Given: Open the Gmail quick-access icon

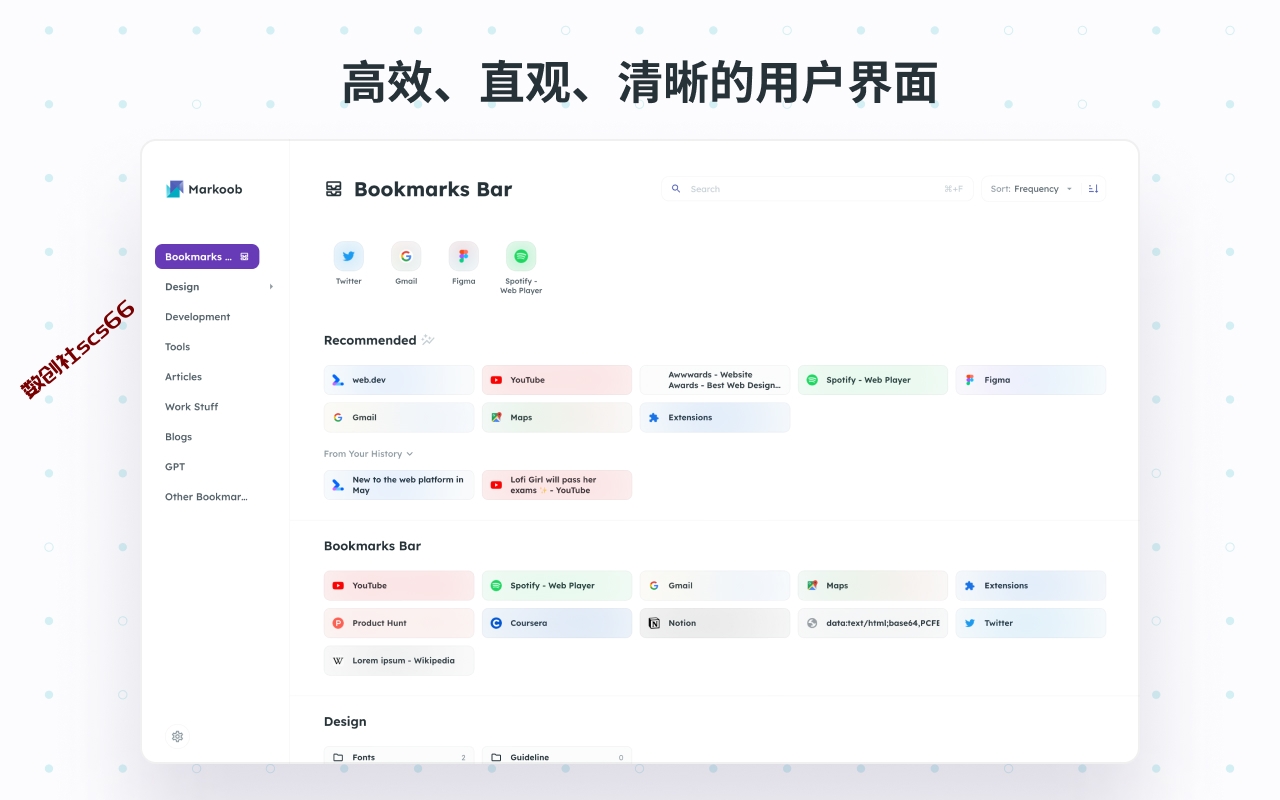Looking at the screenshot, I should click(x=406, y=256).
